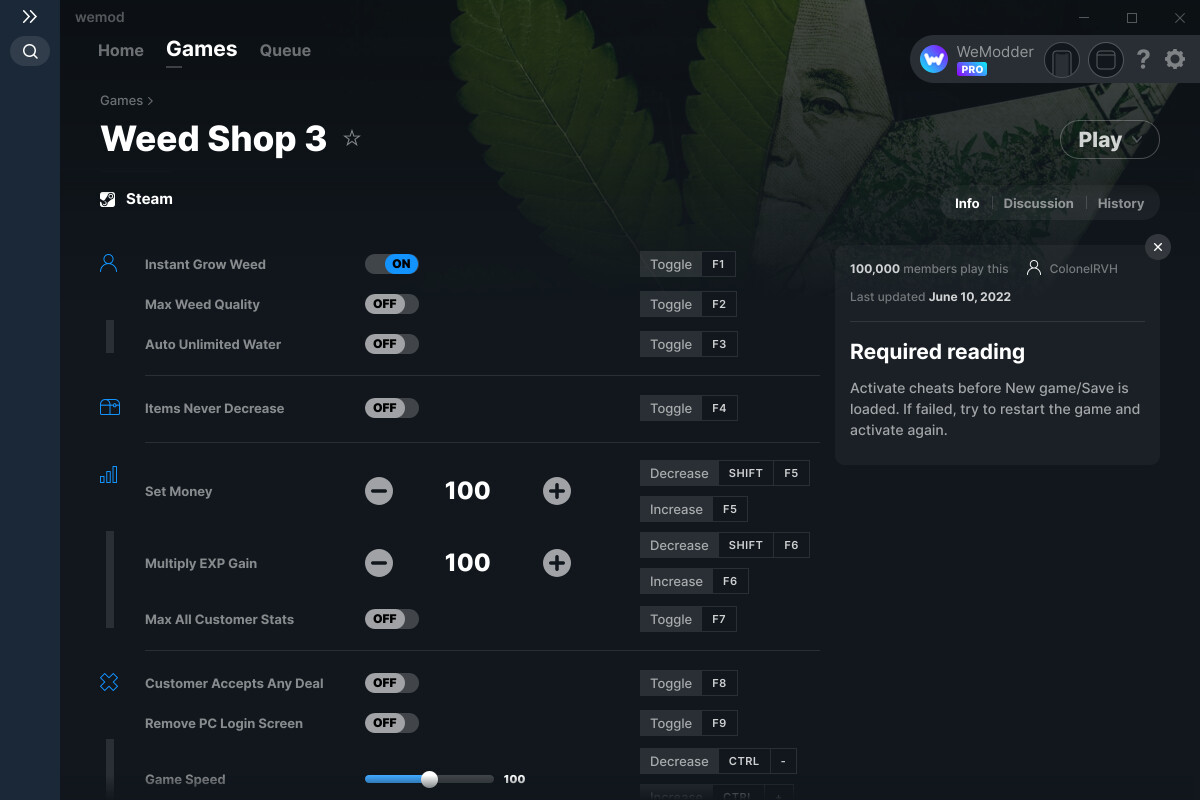Click the WeModder avatar icon
The width and height of the screenshot is (1200, 800).
click(x=934, y=60)
